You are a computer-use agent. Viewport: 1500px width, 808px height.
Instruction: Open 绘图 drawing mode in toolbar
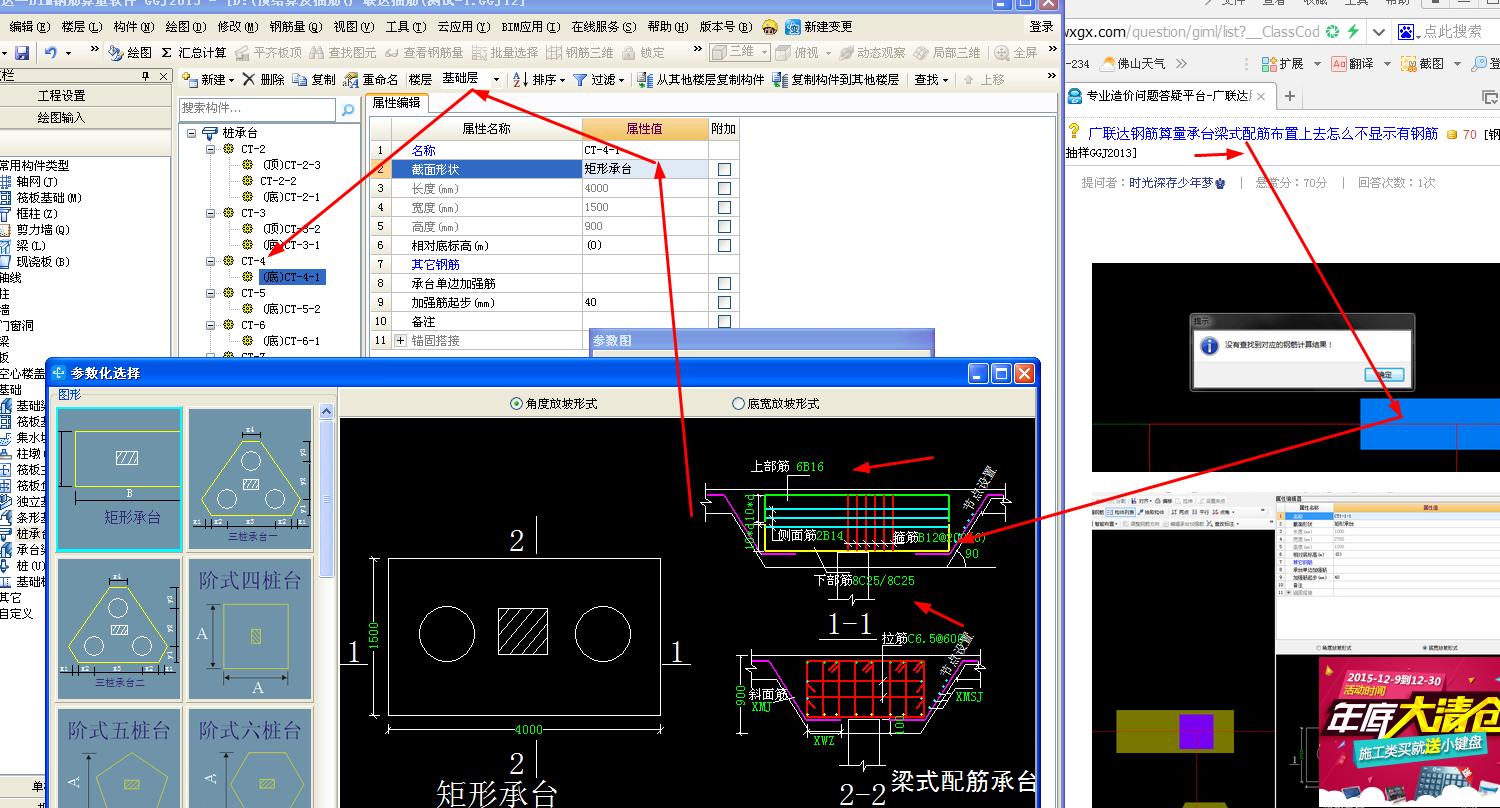click(x=129, y=52)
